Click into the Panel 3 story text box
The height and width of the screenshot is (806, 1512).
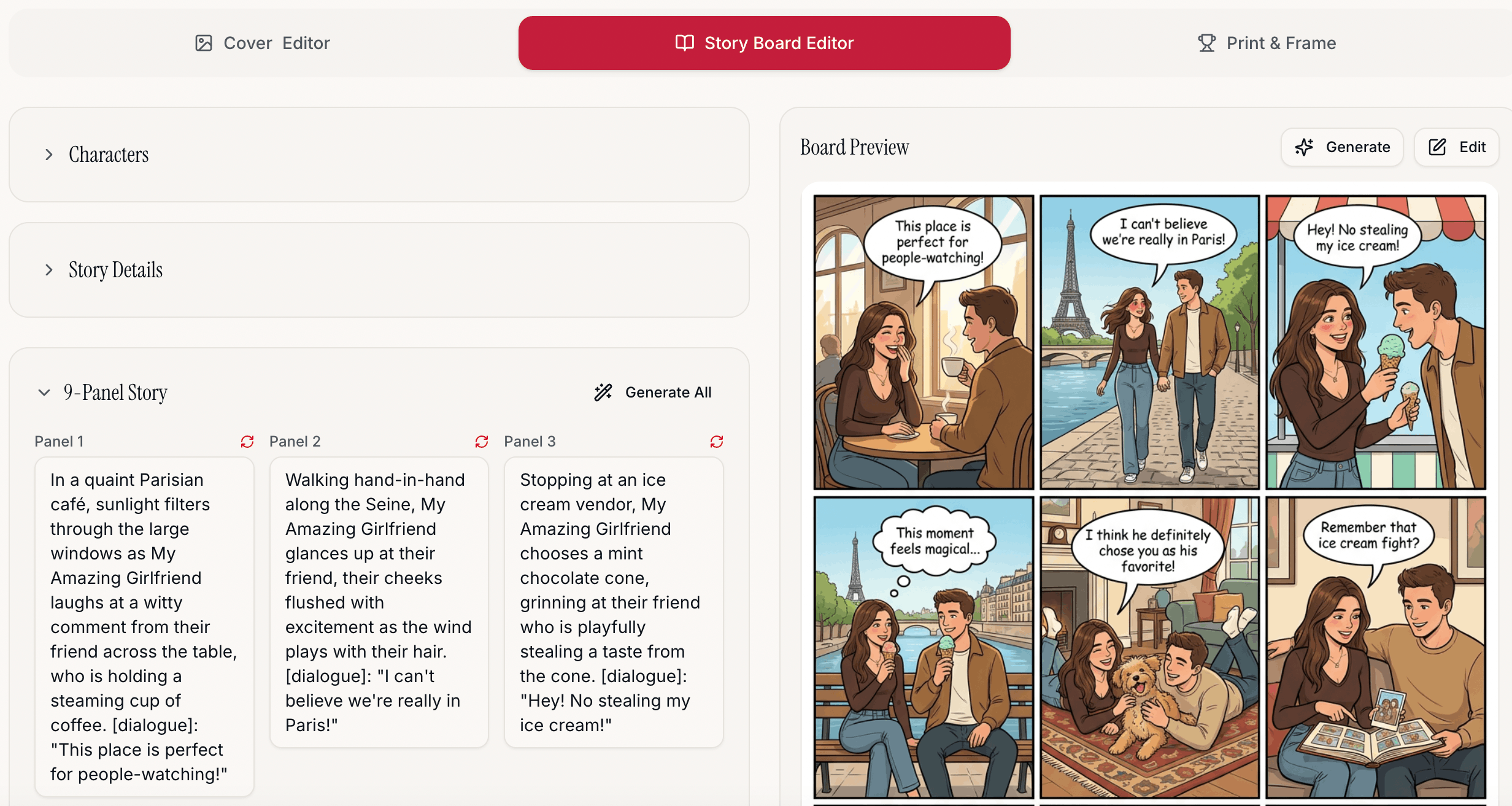pyautogui.click(x=614, y=602)
